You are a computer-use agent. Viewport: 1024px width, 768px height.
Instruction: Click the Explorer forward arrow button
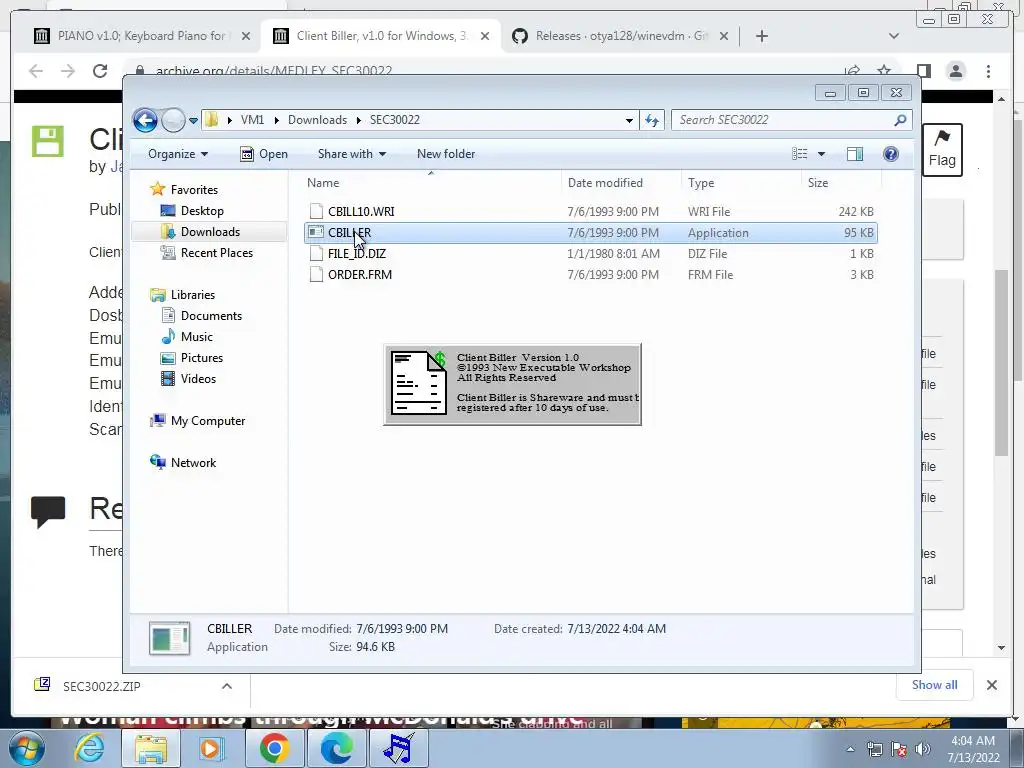point(173,120)
